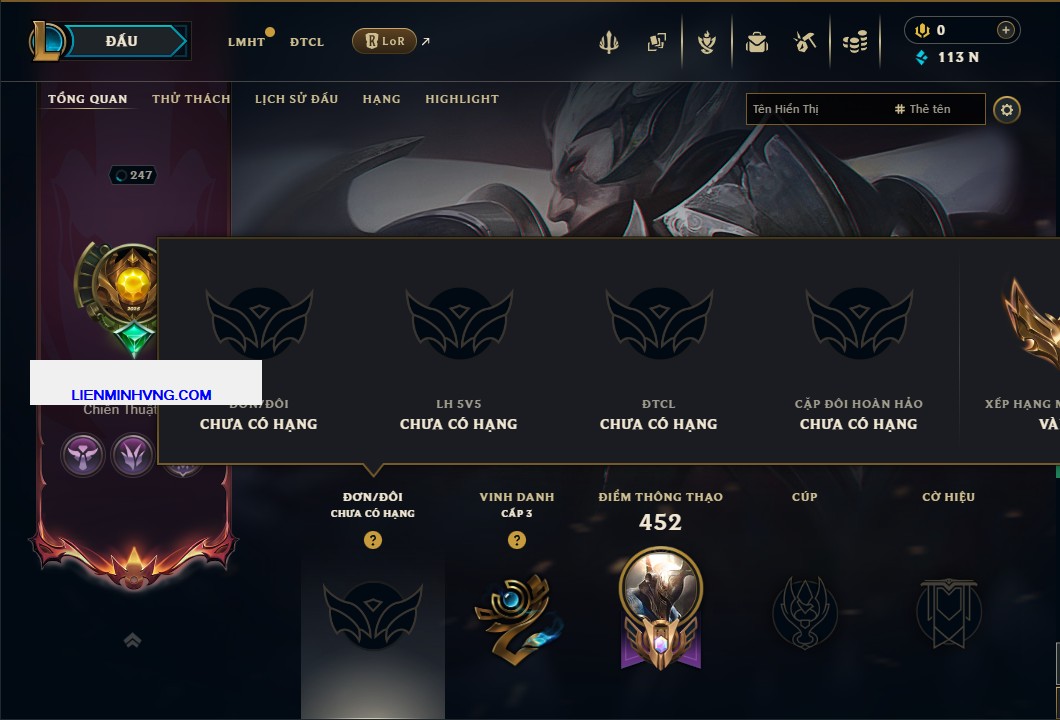Open the Clash trident icon
This screenshot has height=720, width=1060.
click(x=608, y=42)
